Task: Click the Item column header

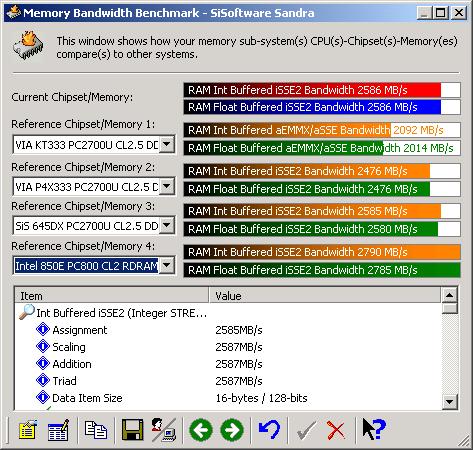Action: [112, 296]
